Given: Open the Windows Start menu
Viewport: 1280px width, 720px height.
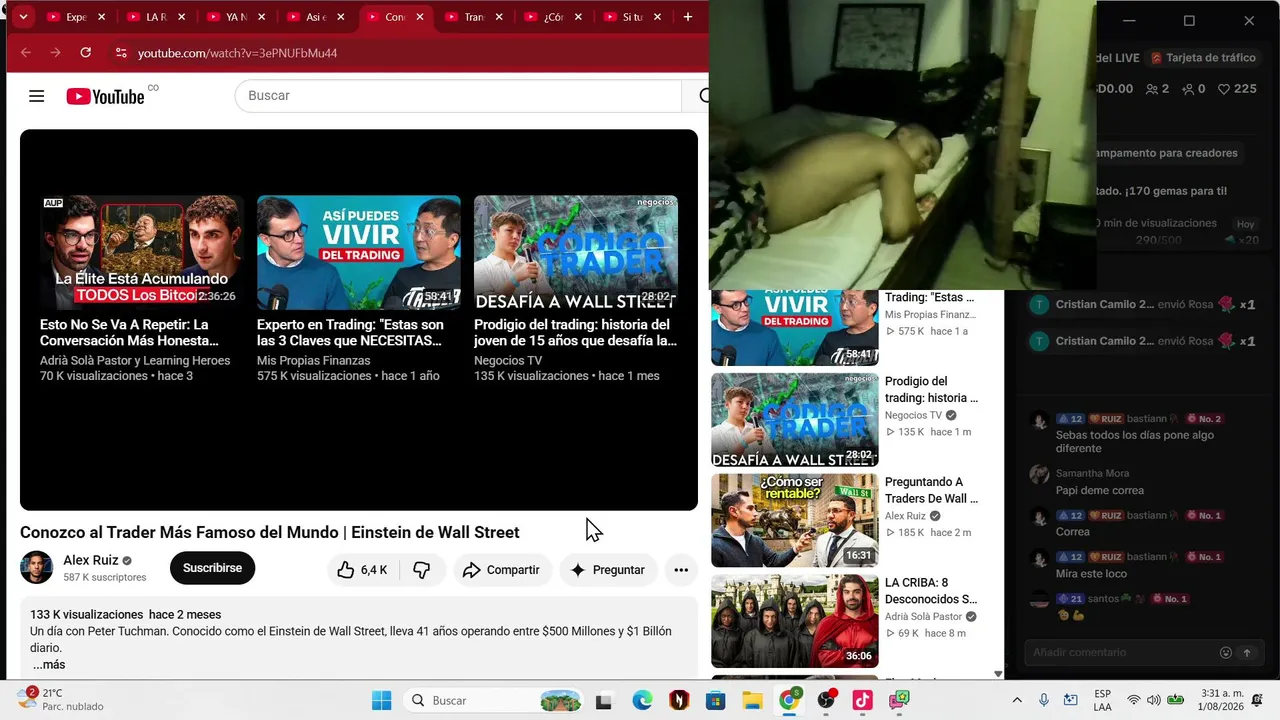Looking at the screenshot, I should 382,701.
